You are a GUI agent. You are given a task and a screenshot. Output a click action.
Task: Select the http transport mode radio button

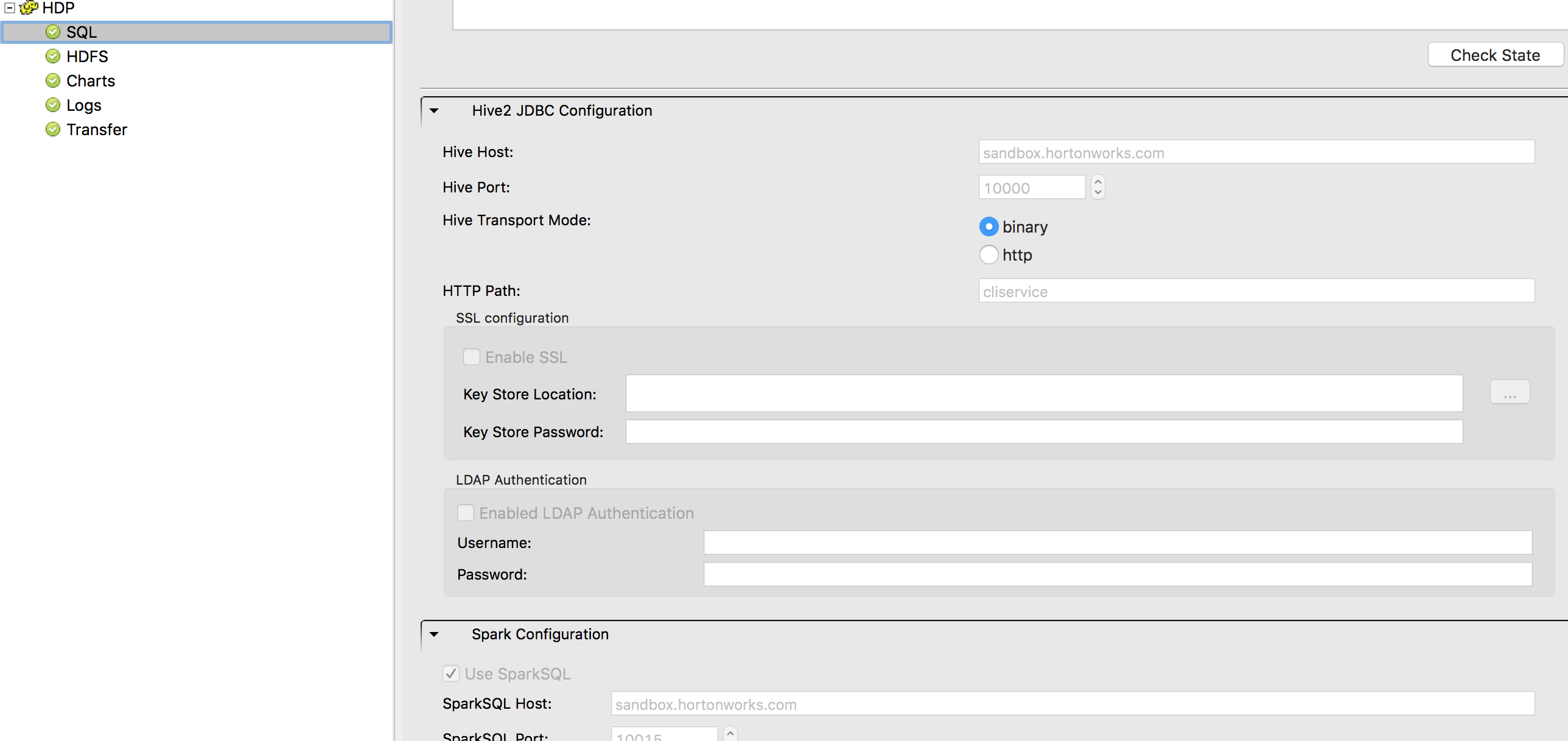coord(988,255)
